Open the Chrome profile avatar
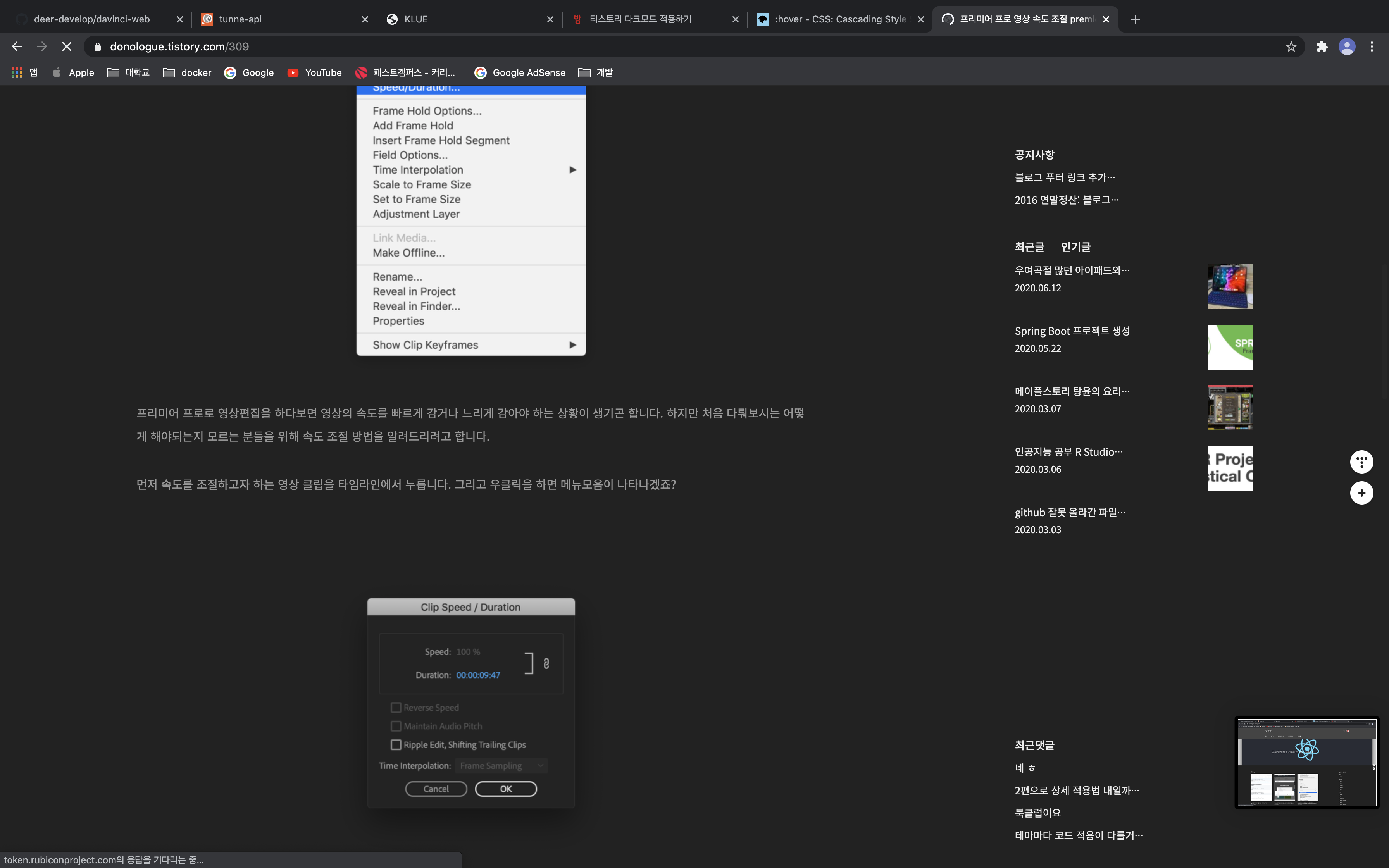The image size is (1389, 868). click(x=1346, y=46)
